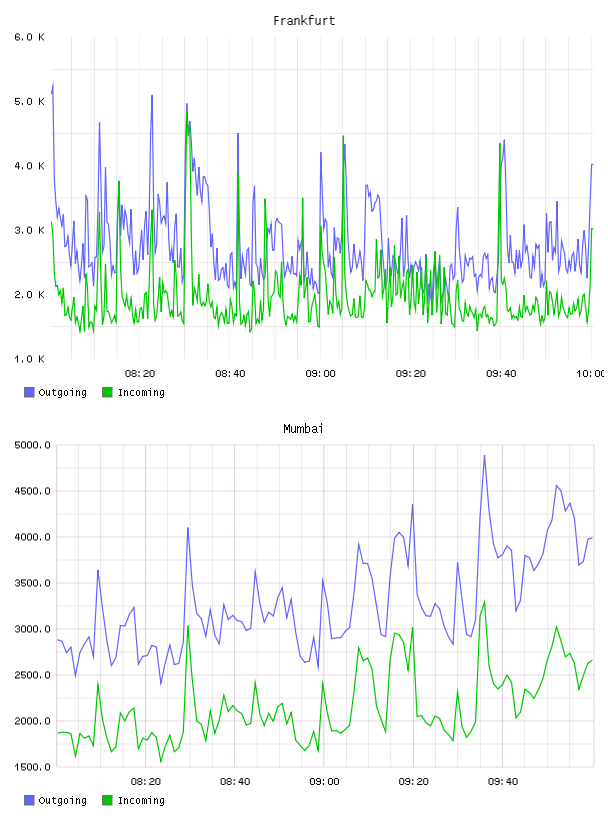Viewport: 608px width, 816px height.
Task: Click the 4000.0 axis label in the Mumbai chart
Action: (32, 537)
